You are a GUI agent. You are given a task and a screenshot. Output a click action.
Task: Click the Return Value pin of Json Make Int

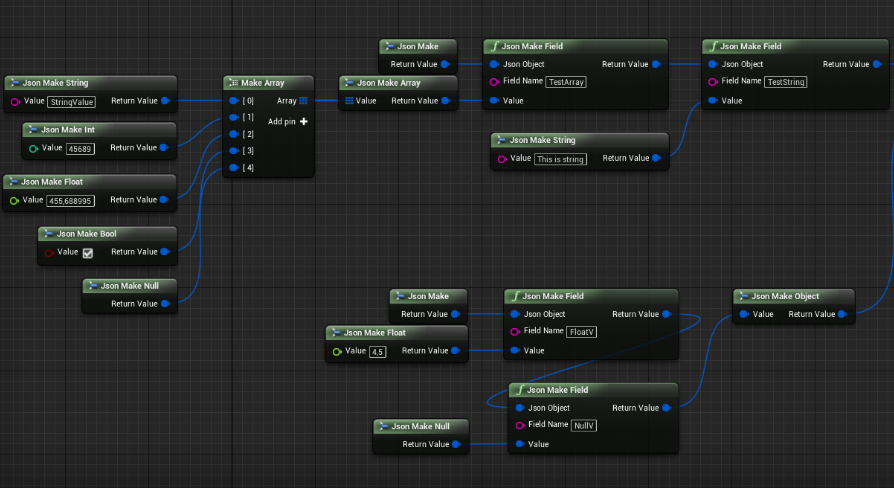(x=166, y=148)
